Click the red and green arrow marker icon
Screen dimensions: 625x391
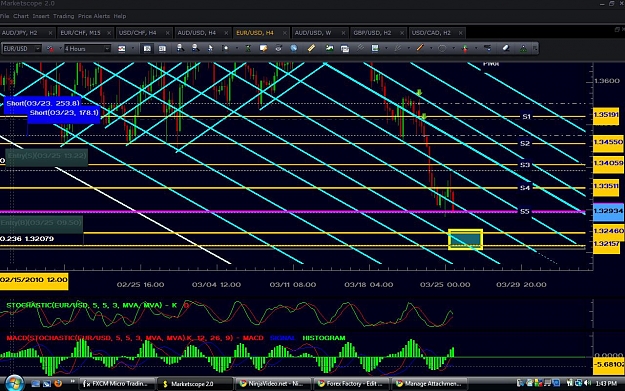point(465,48)
